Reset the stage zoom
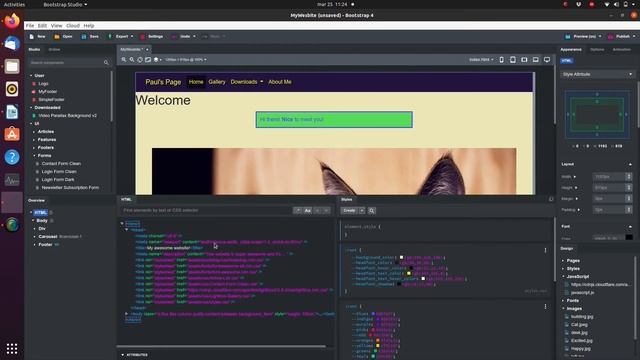 coord(140,60)
